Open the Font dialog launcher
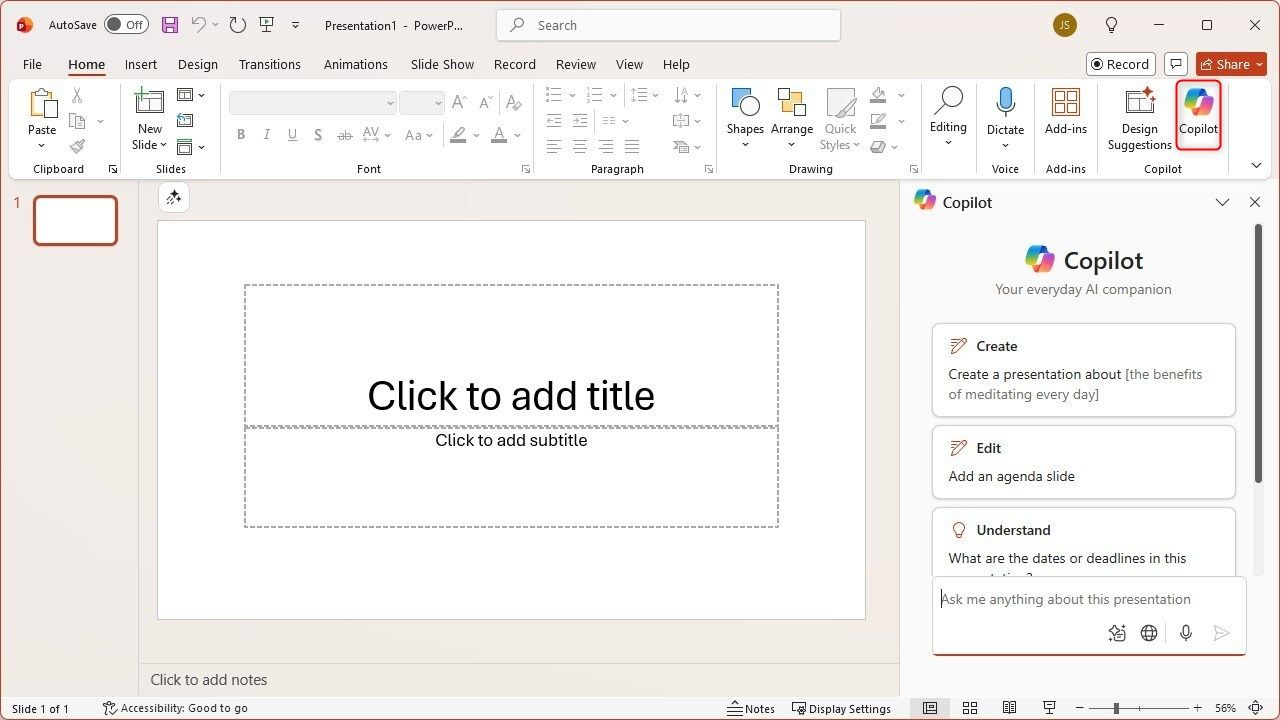The width and height of the screenshot is (1280, 720). pyautogui.click(x=526, y=170)
